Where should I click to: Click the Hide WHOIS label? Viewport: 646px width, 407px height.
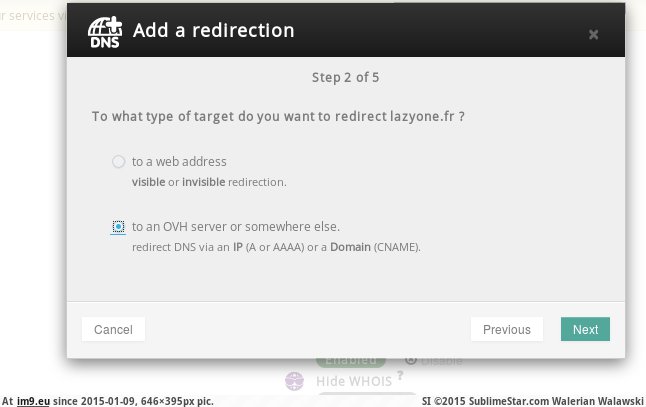(x=354, y=382)
